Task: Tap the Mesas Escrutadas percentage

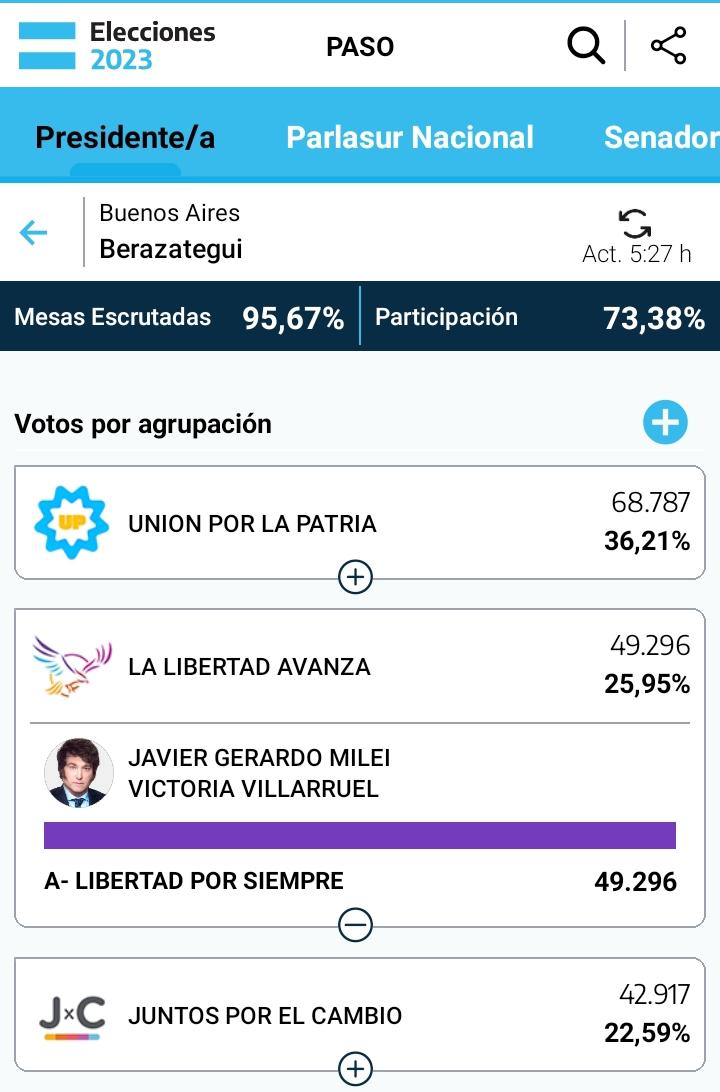Action: (293, 318)
